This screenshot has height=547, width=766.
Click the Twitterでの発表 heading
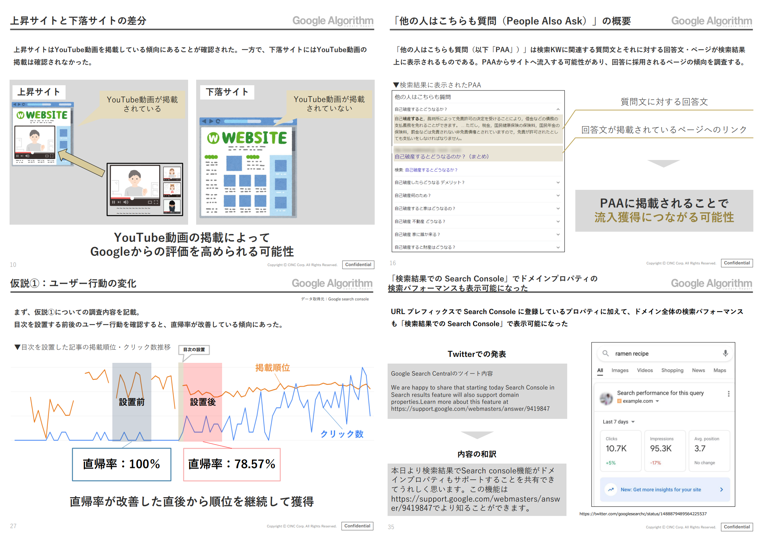[477, 354]
